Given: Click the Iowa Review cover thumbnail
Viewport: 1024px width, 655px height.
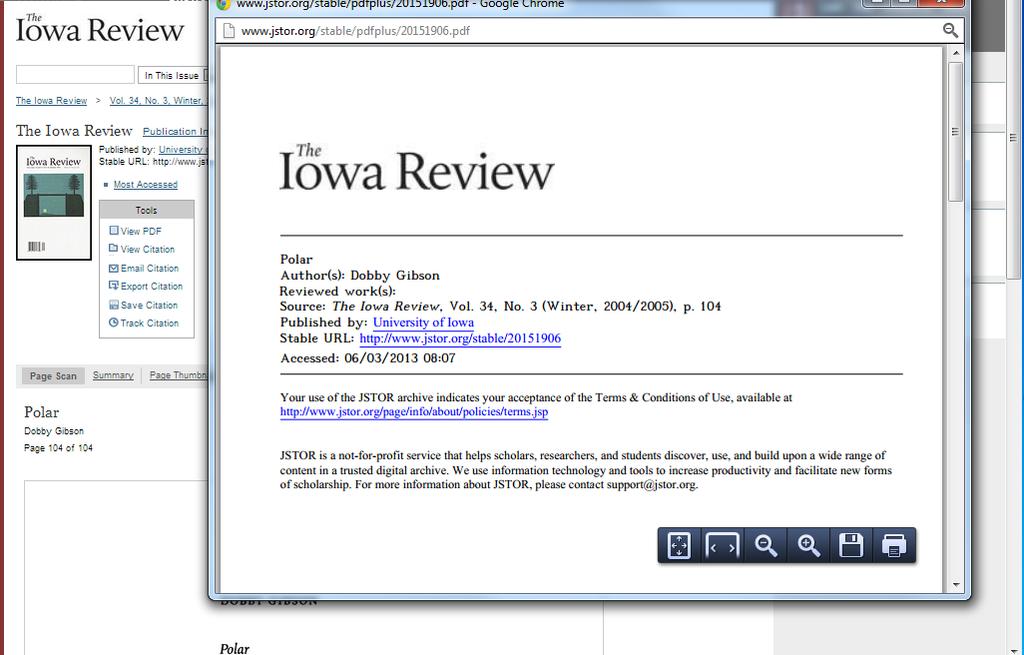Looking at the screenshot, I should (54, 202).
